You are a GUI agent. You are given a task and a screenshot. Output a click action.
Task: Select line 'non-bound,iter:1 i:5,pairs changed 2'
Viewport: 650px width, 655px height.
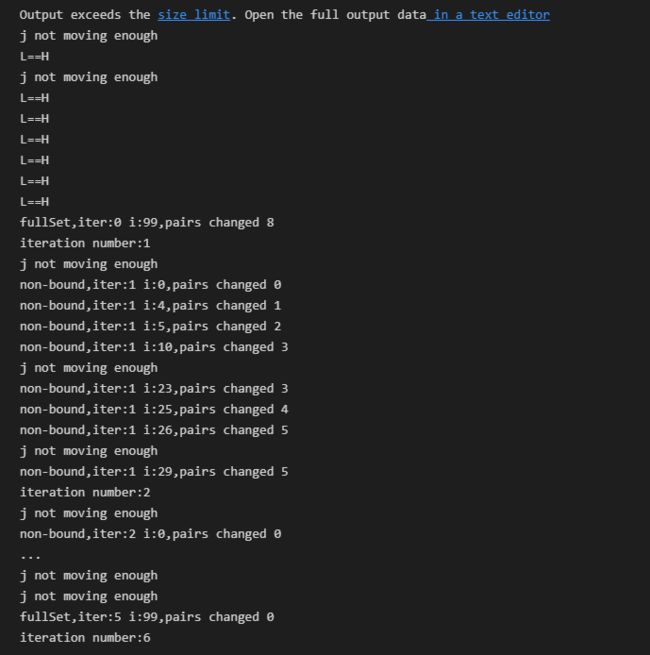150,326
